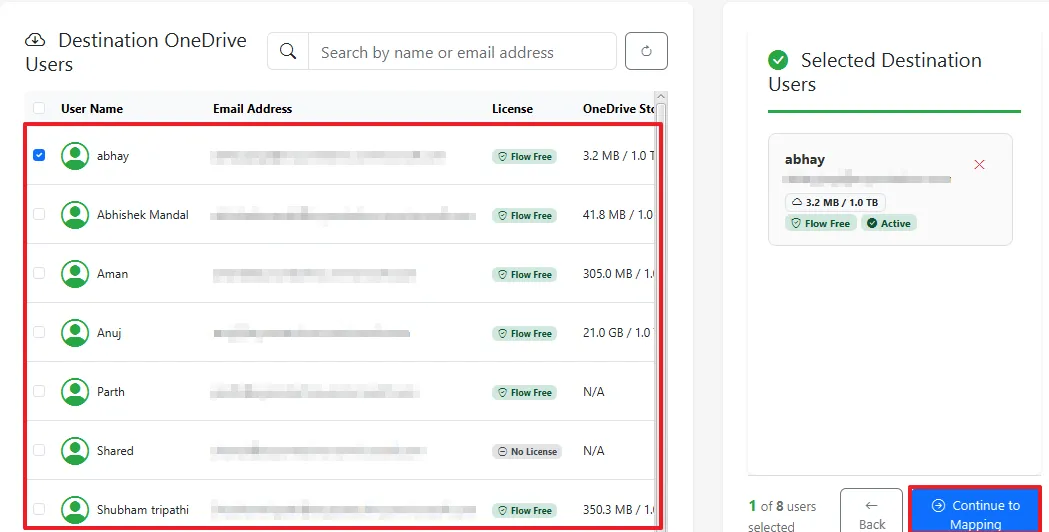The width and height of the screenshot is (1049, 532).
Task: Click the name 'Abhishek Mandal' in the list
Action: coord(142,215)
